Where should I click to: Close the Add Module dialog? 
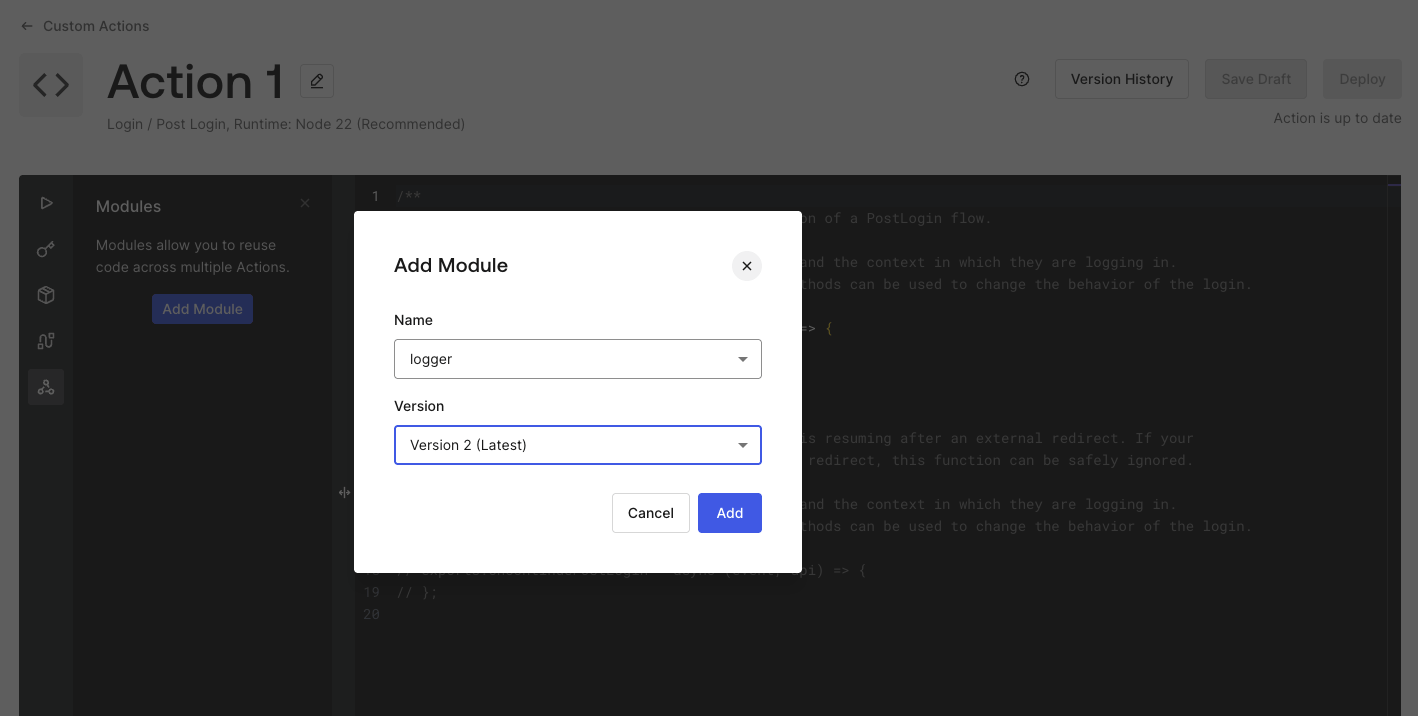pos(747,266)
